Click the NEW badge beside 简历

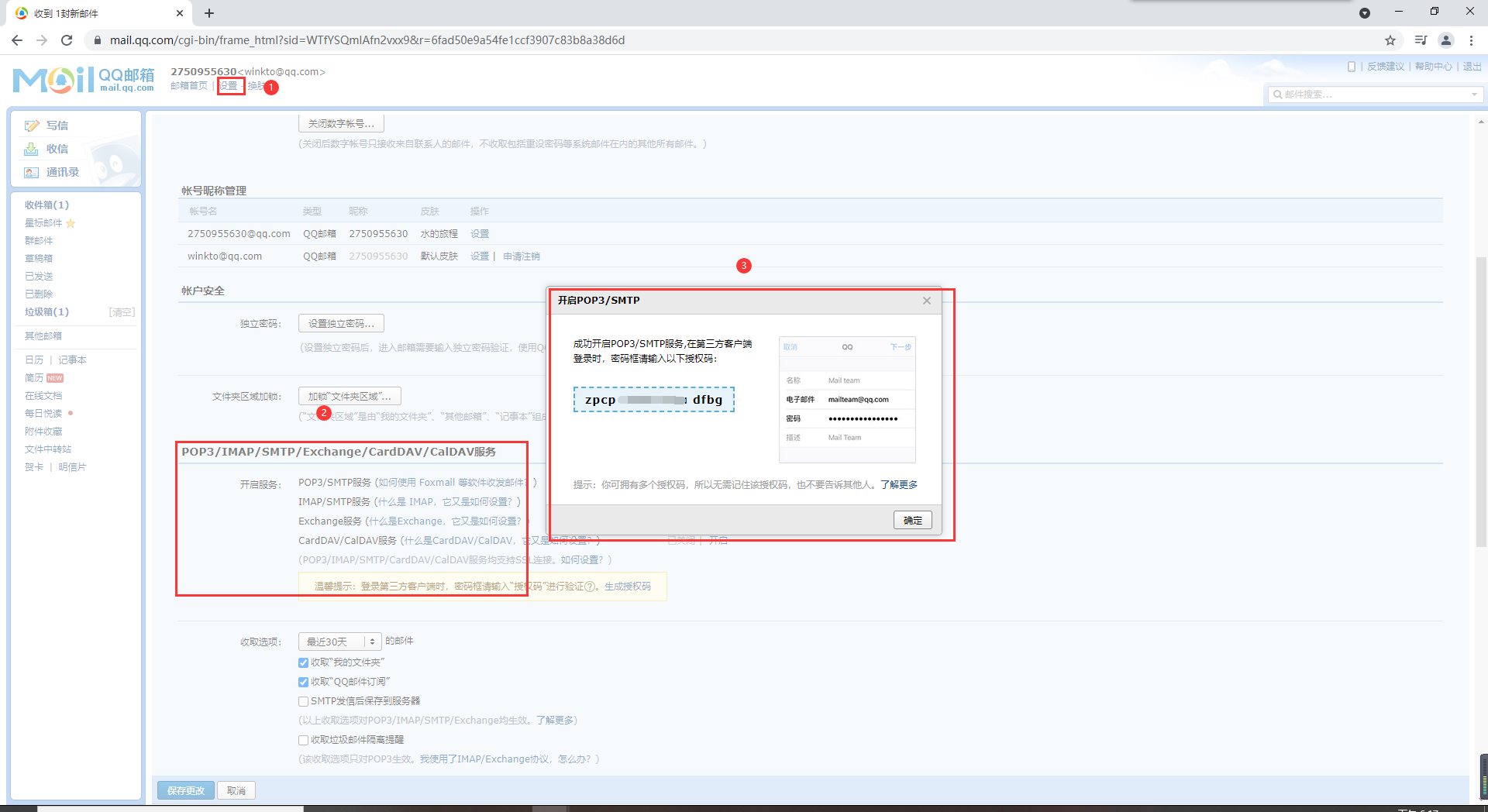(x=55, y=378)
